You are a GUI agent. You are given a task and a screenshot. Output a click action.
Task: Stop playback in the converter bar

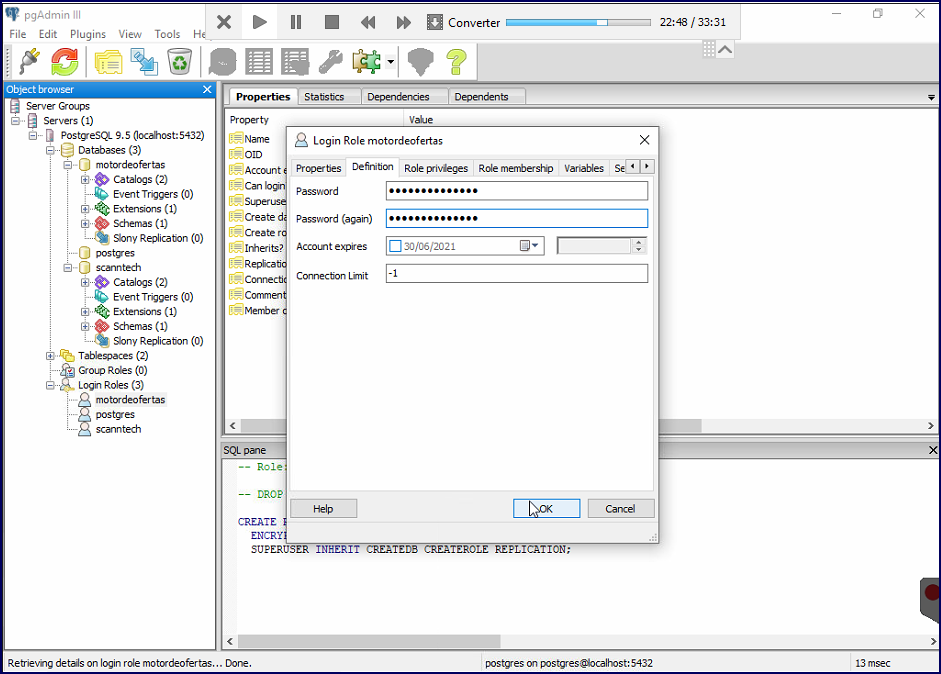(331, 22)
